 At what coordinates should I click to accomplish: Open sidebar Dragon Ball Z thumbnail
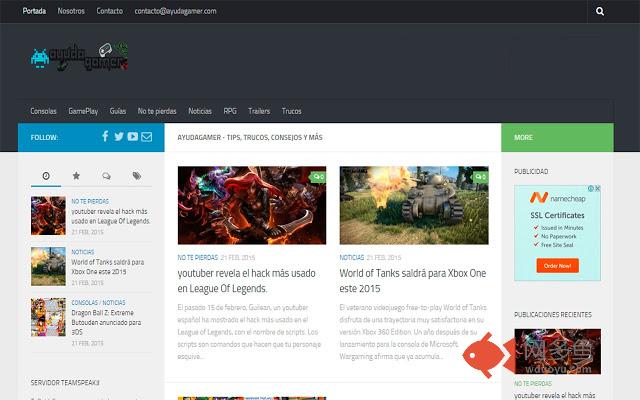[48, 317]
